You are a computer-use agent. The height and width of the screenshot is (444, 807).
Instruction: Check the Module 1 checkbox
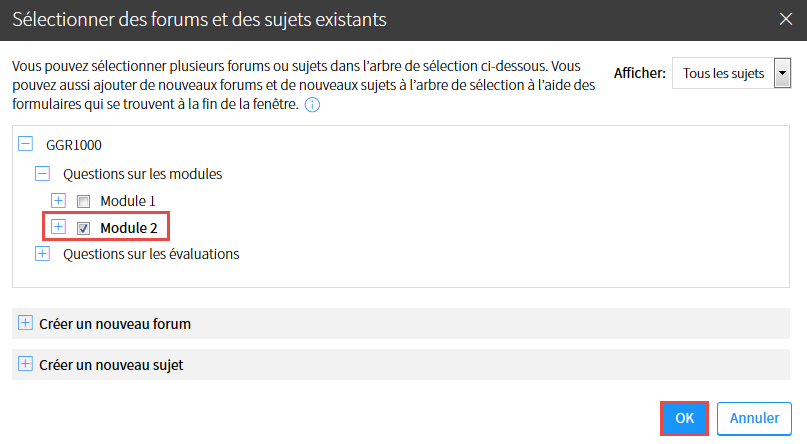(84, 201)
